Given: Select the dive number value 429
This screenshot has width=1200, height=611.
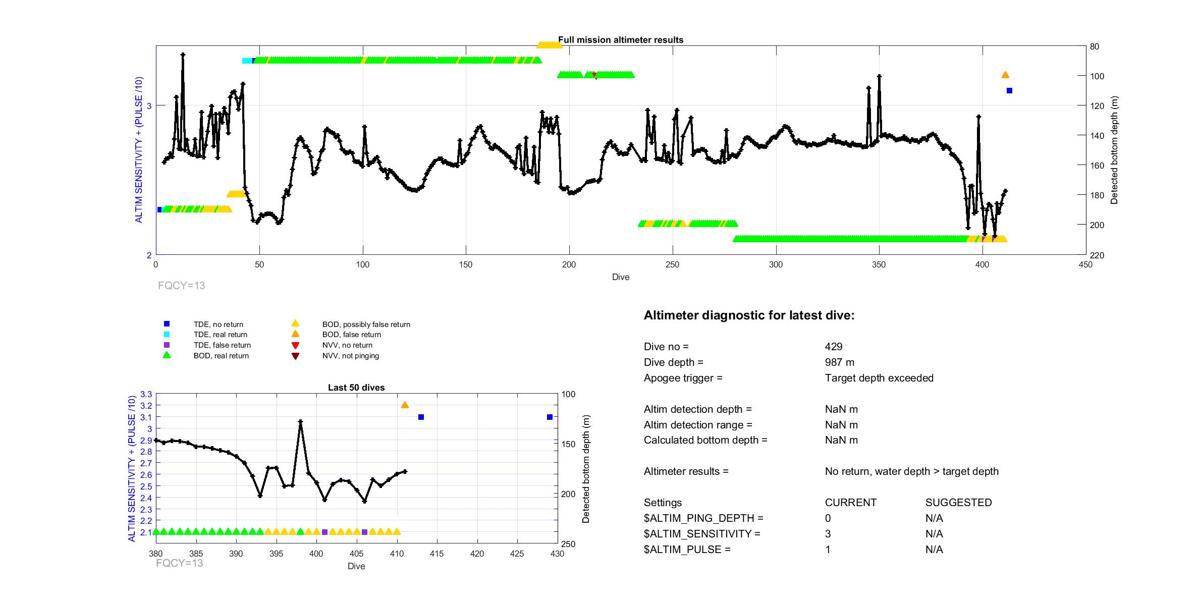Looking at the screenshot, I should pos(834,346).
